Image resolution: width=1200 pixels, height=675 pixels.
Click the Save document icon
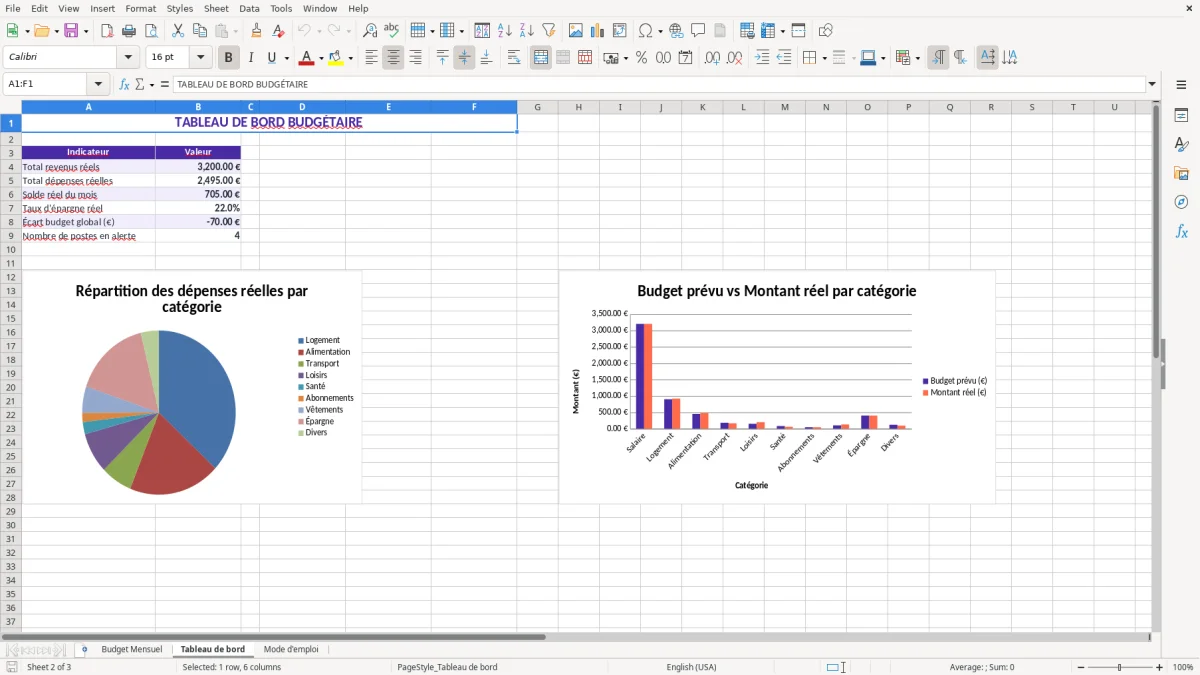point(70,31)
